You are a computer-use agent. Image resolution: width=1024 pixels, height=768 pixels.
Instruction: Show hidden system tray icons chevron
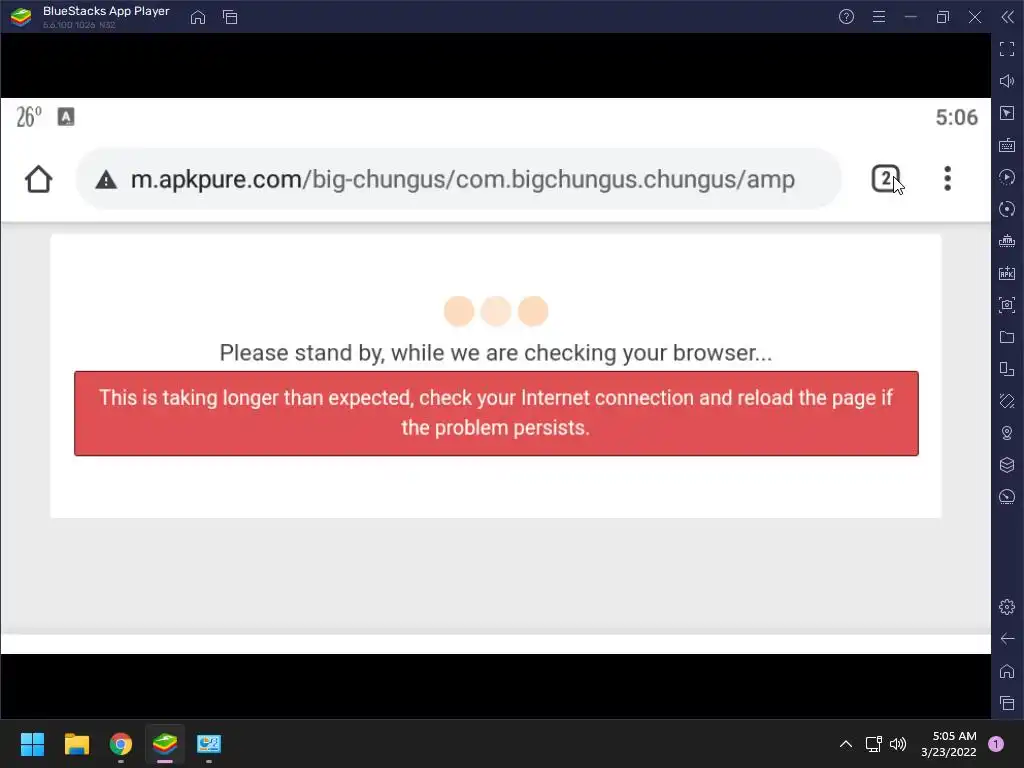coord(846,744)
